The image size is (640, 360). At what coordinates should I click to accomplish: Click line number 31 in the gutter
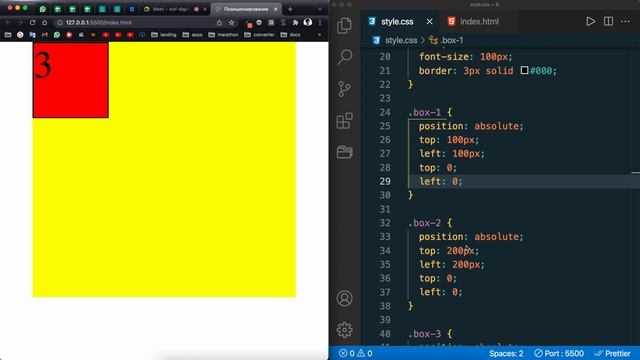pos(384,209)
